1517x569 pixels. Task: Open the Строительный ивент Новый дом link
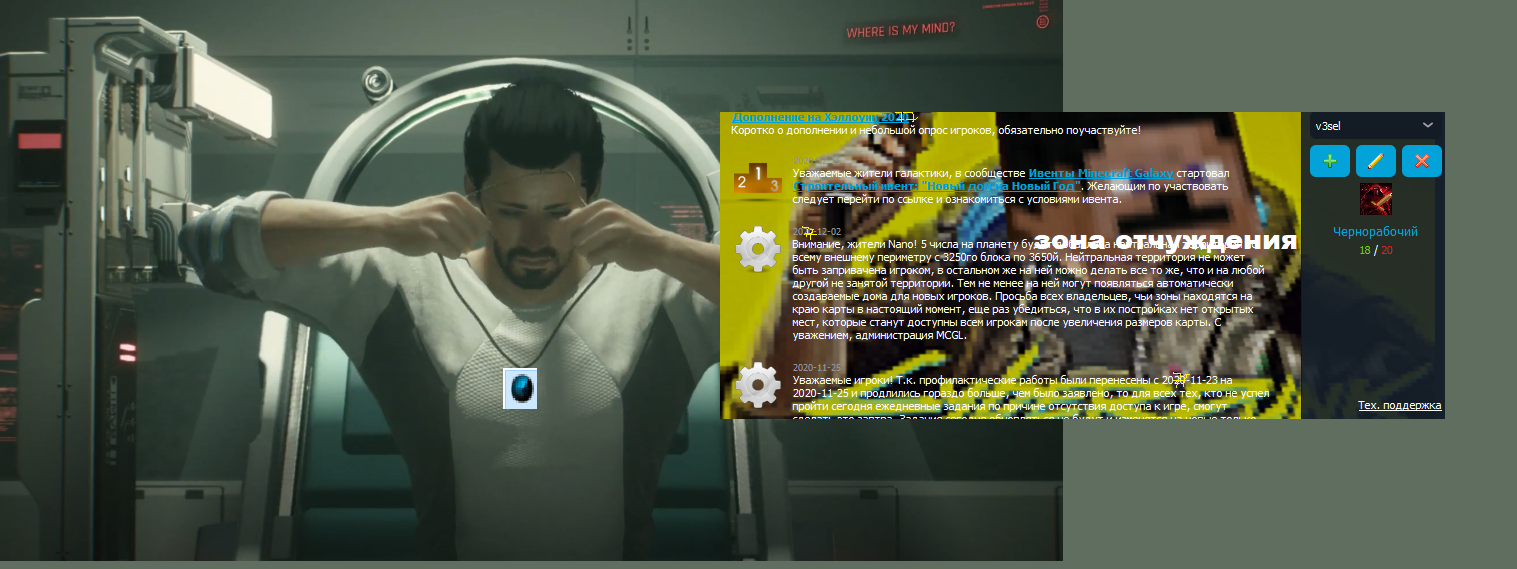tap(937, 186)
